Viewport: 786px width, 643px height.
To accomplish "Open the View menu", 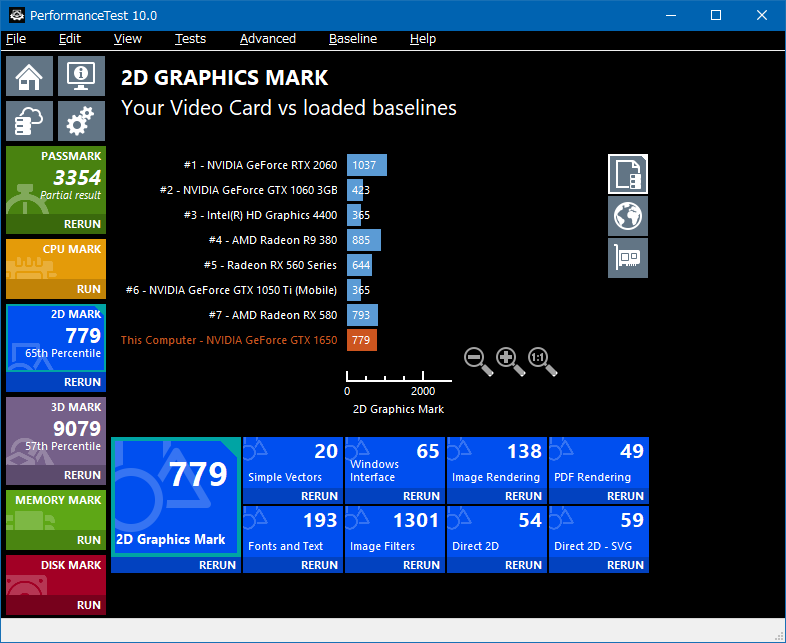I will click(x=127, y=39).
